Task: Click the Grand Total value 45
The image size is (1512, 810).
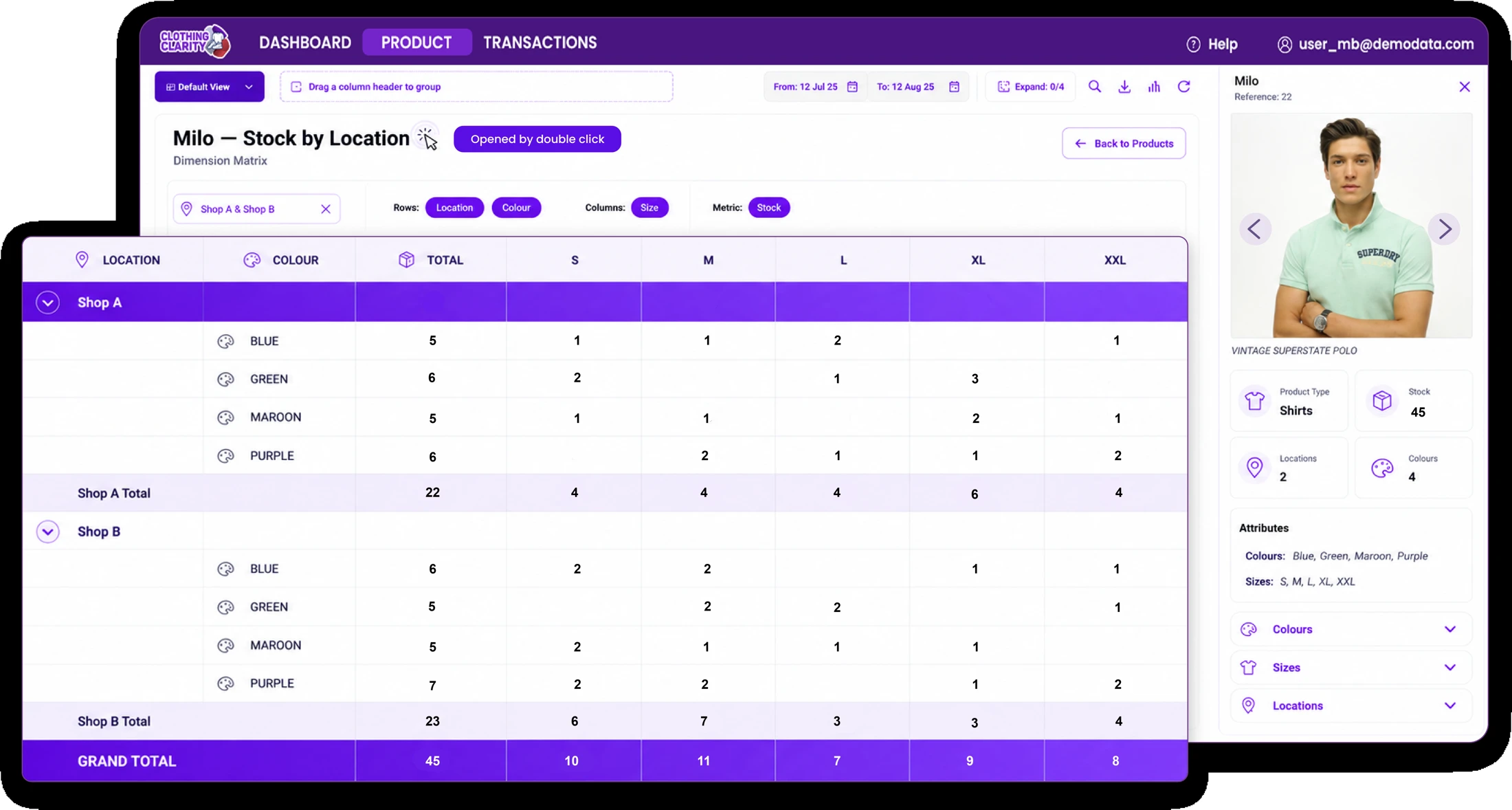Action: (x=432, y=761)
